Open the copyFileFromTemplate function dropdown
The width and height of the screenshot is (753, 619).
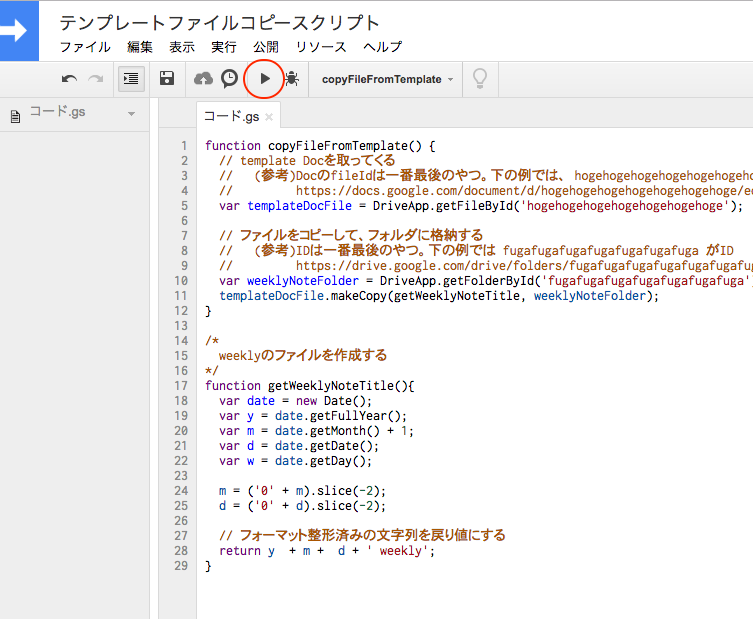(387, 79)
